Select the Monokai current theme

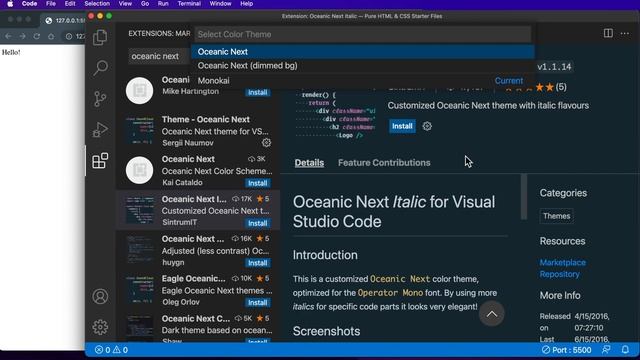tap(362, 80)
